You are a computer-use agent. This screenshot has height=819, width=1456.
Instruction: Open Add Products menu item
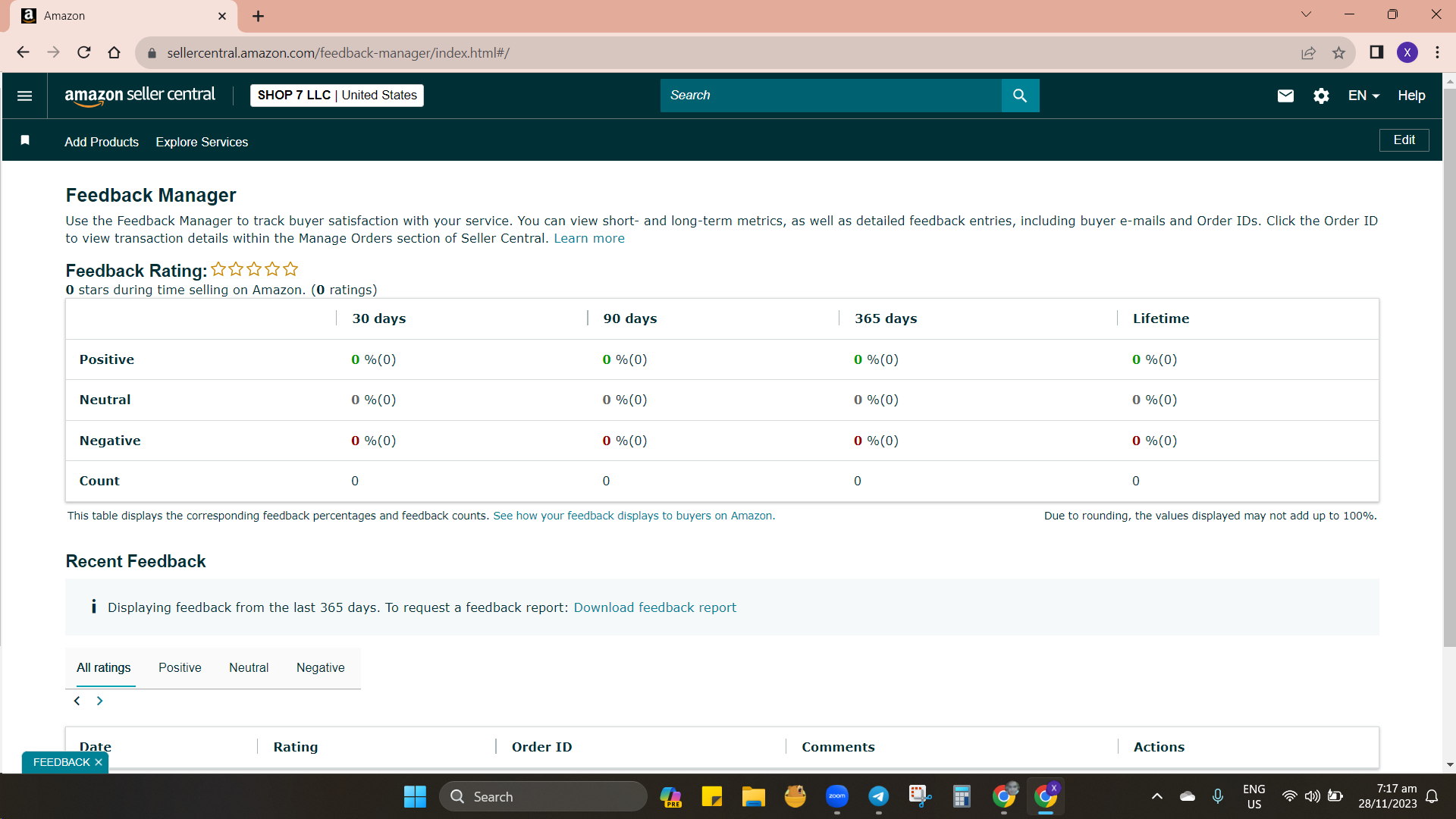pos(102,142)
